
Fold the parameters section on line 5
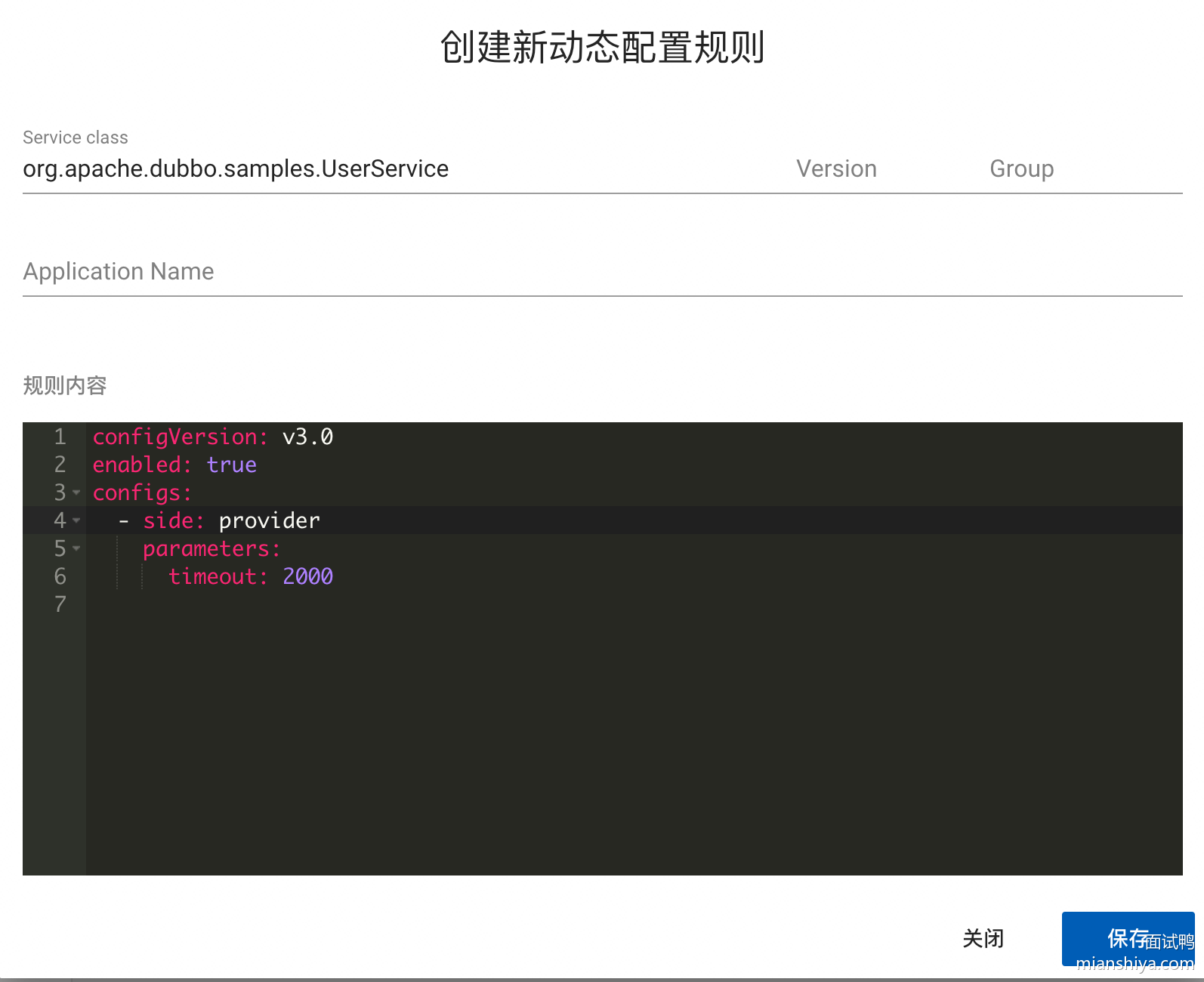76,548
